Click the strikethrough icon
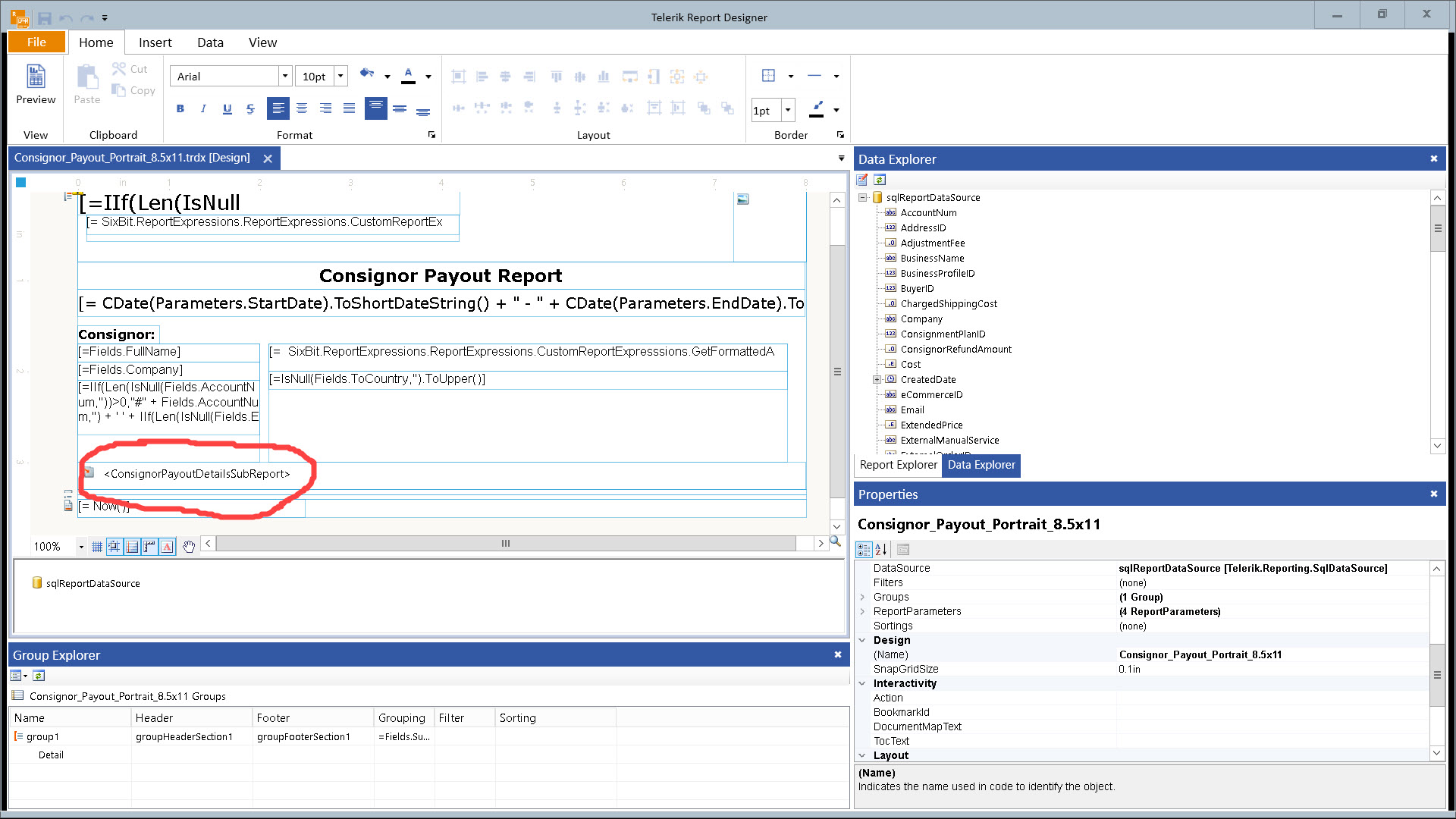This screenshot has height=819, width=1456. point(250,109)
